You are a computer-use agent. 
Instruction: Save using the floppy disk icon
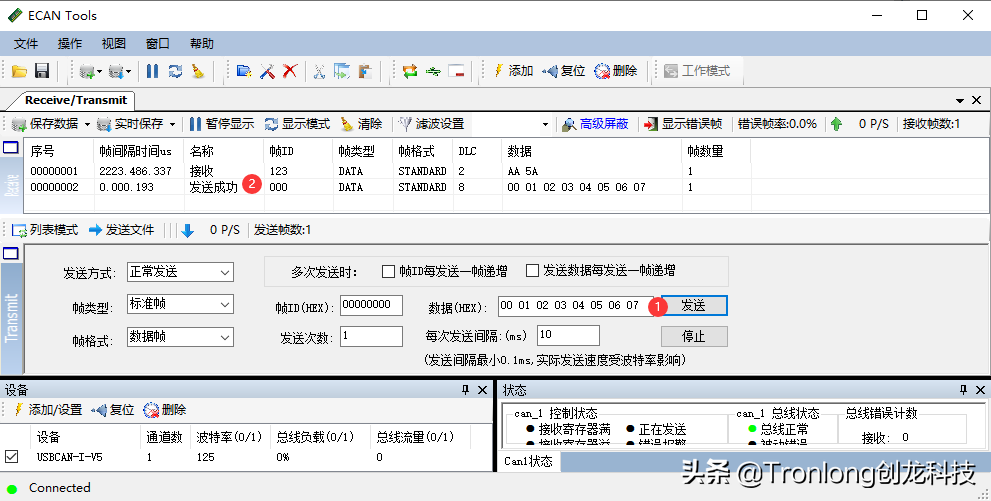42,71
